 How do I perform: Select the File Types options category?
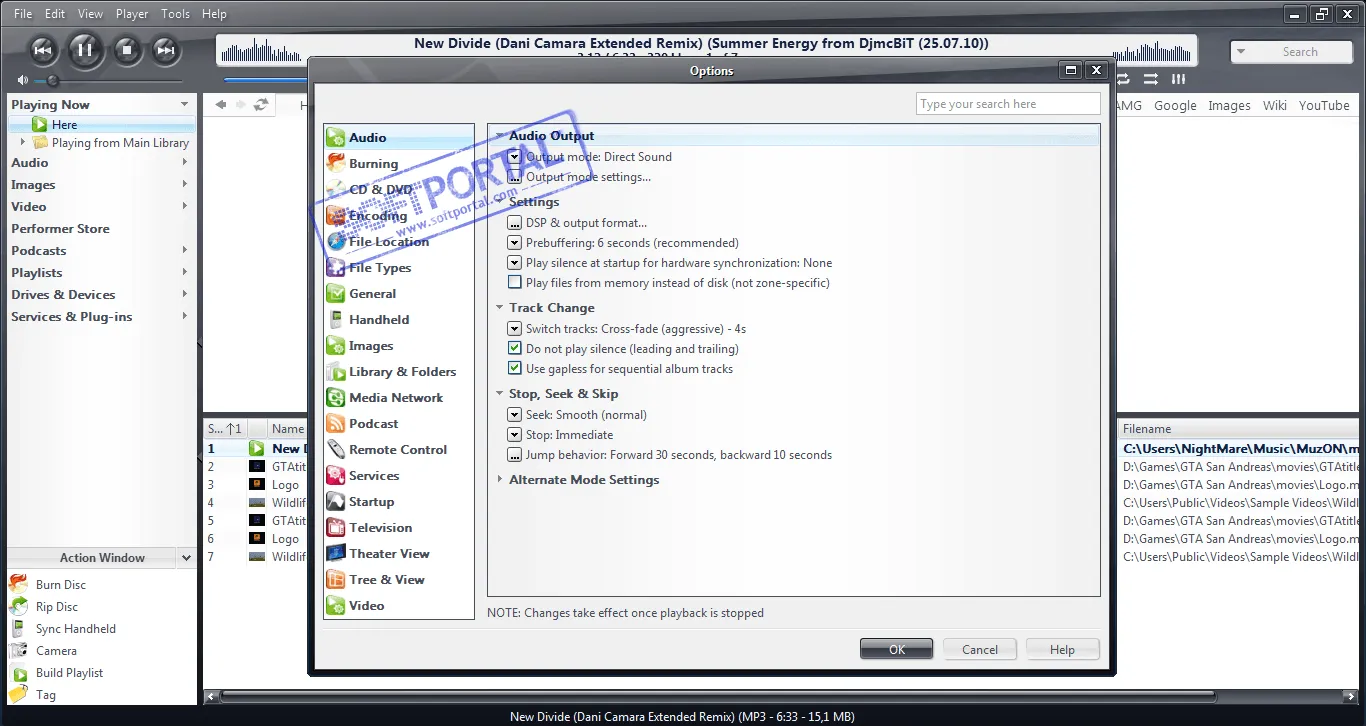click(398, 268)
